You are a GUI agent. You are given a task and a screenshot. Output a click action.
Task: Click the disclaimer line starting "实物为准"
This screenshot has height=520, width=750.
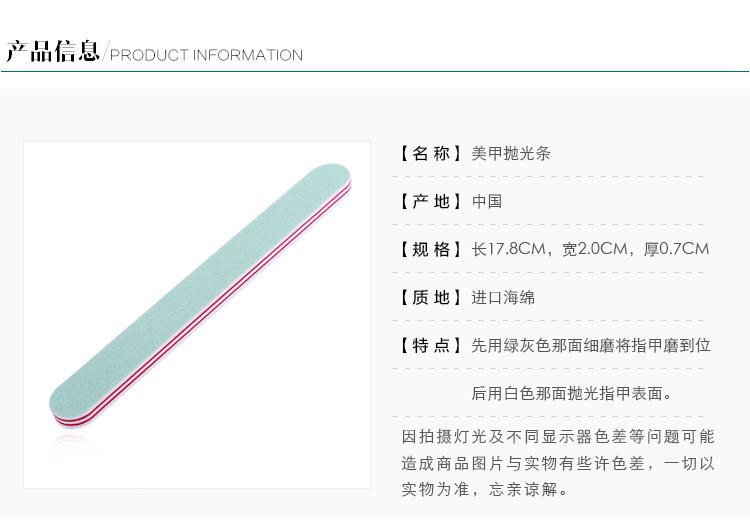tap(485, 489)
